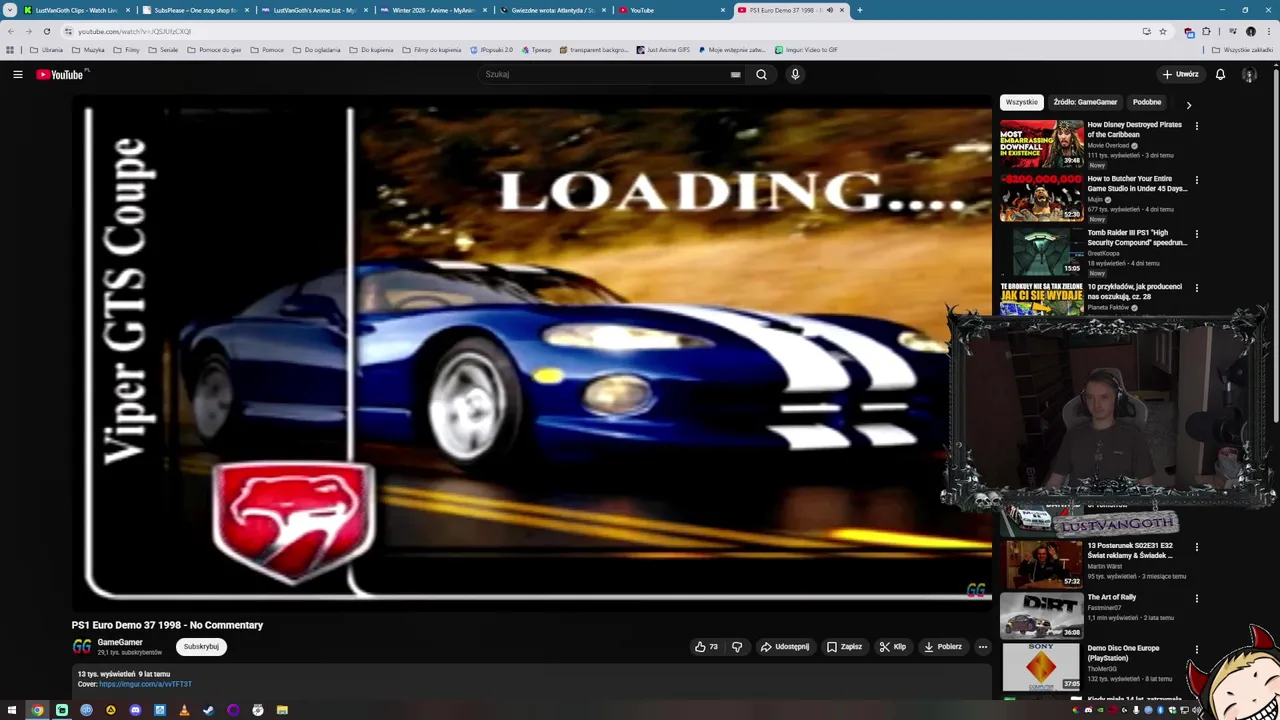Open the Do oglądania bookmarks folder

(x=316, y=49)
